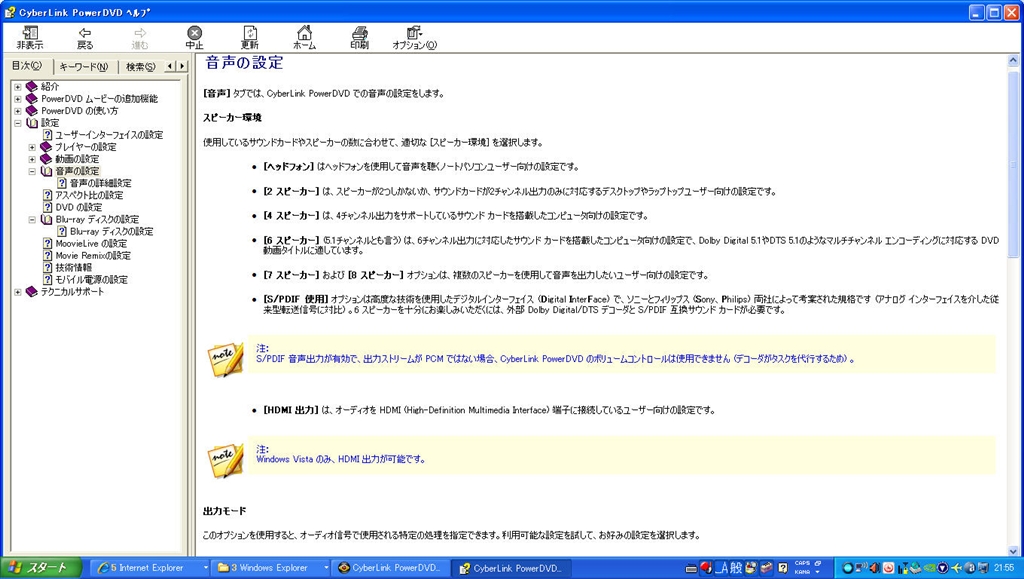Go back with the 戻る arrow icon

click(85, 38)
